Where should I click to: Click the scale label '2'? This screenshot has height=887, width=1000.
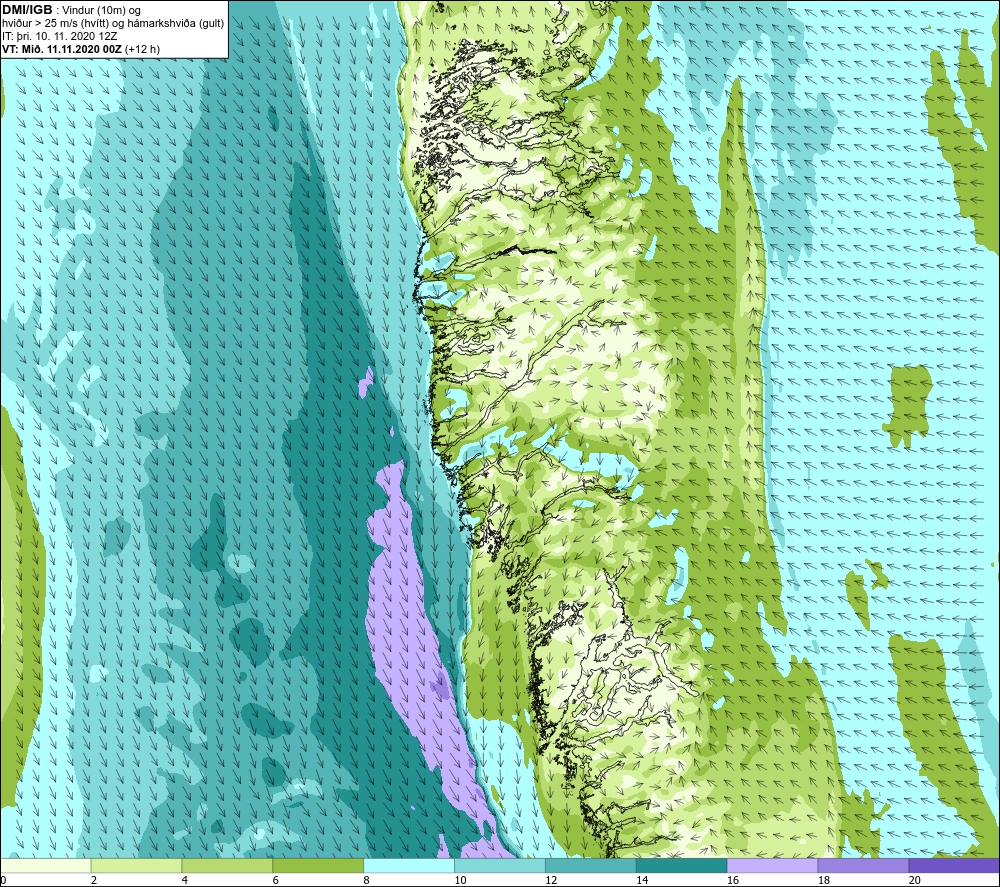click(94, 880)
